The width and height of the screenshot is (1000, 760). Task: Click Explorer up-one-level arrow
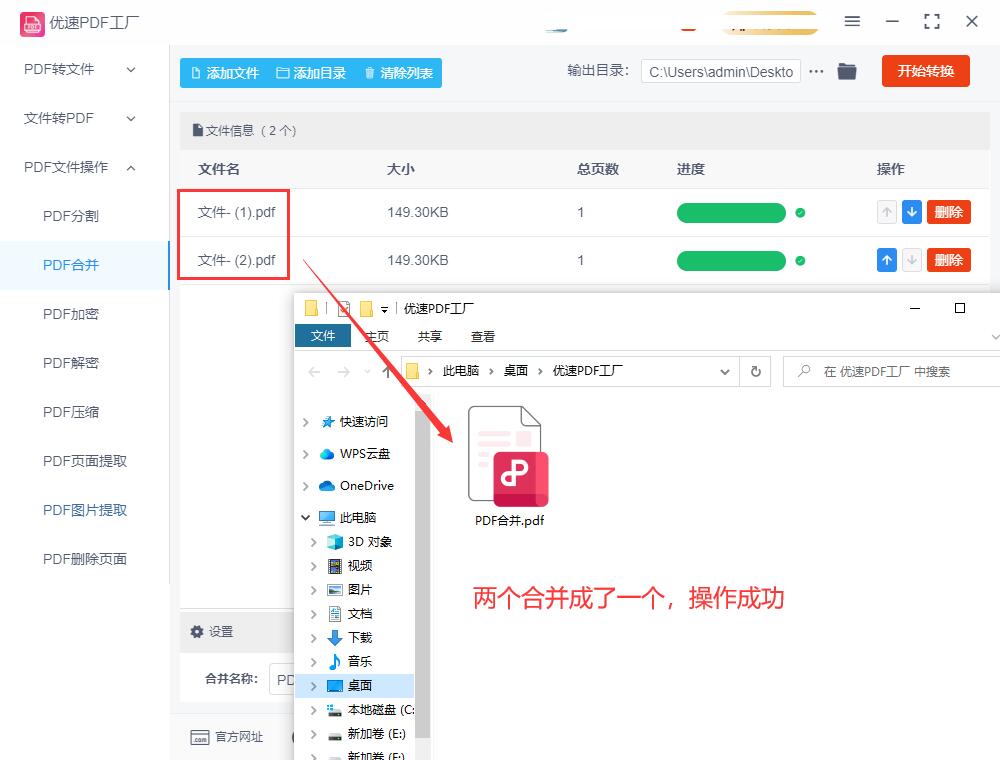coord(387,371)
